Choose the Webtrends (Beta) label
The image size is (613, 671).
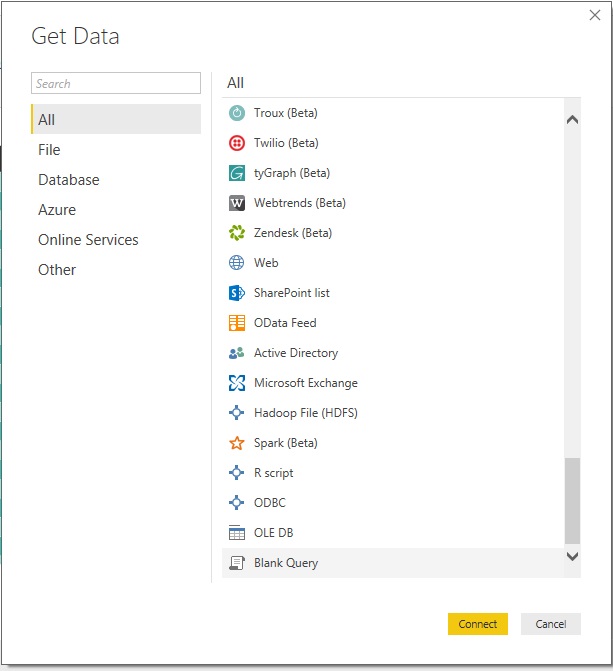[x=300, y=203]
